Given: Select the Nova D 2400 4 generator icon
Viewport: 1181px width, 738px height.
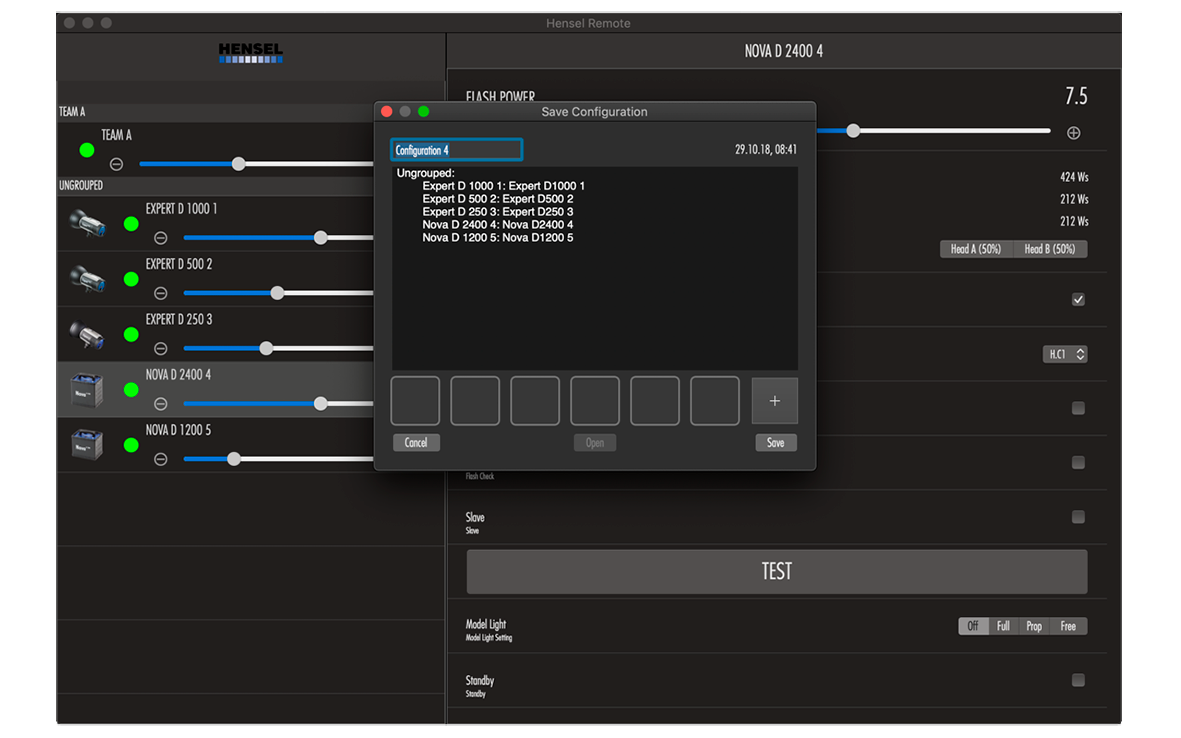Looking at the screenshot, I should 87,390.
